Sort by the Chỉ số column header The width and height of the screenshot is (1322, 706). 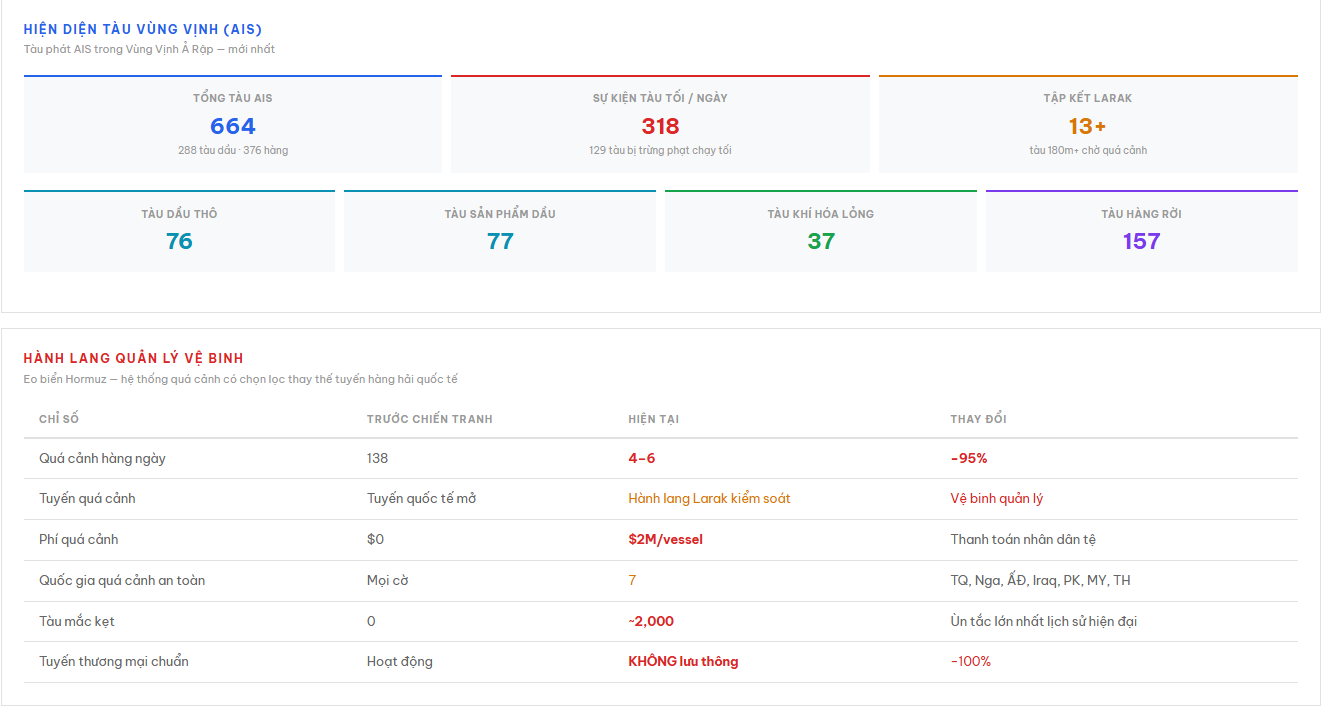[x=59, y=419]
